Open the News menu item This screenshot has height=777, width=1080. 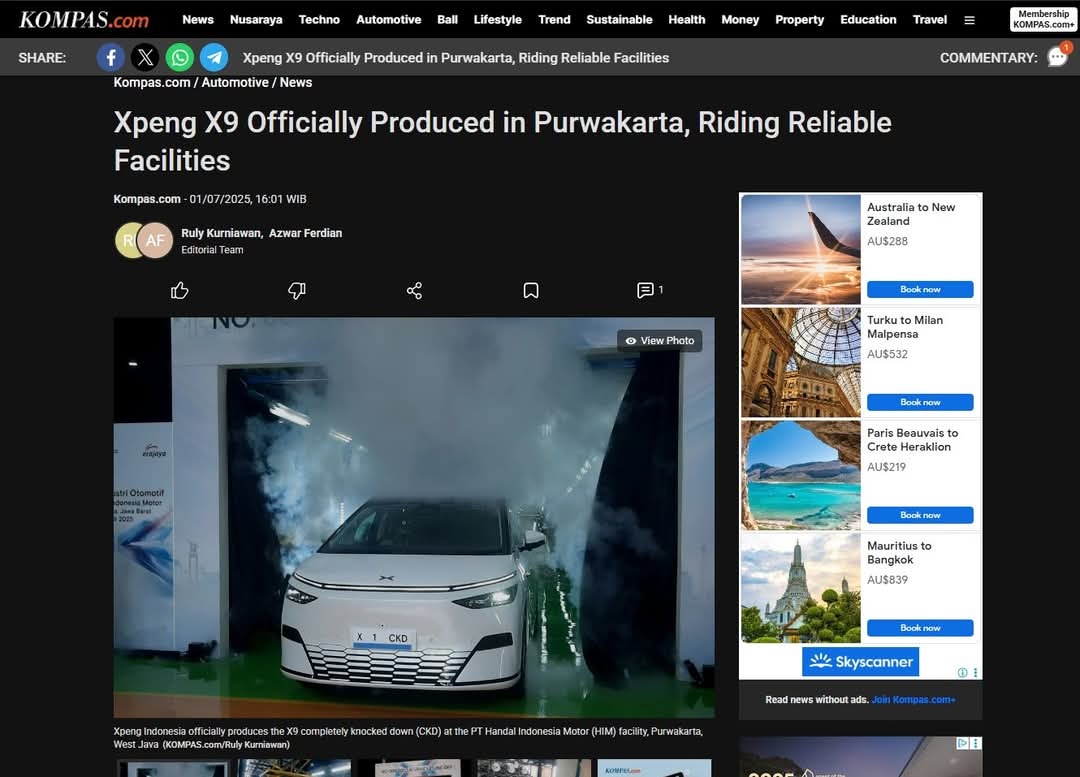point(198,20)
